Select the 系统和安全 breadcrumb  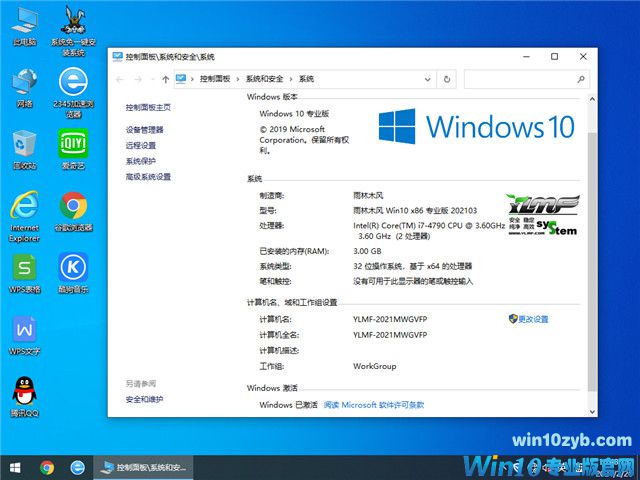coord(264,79)
